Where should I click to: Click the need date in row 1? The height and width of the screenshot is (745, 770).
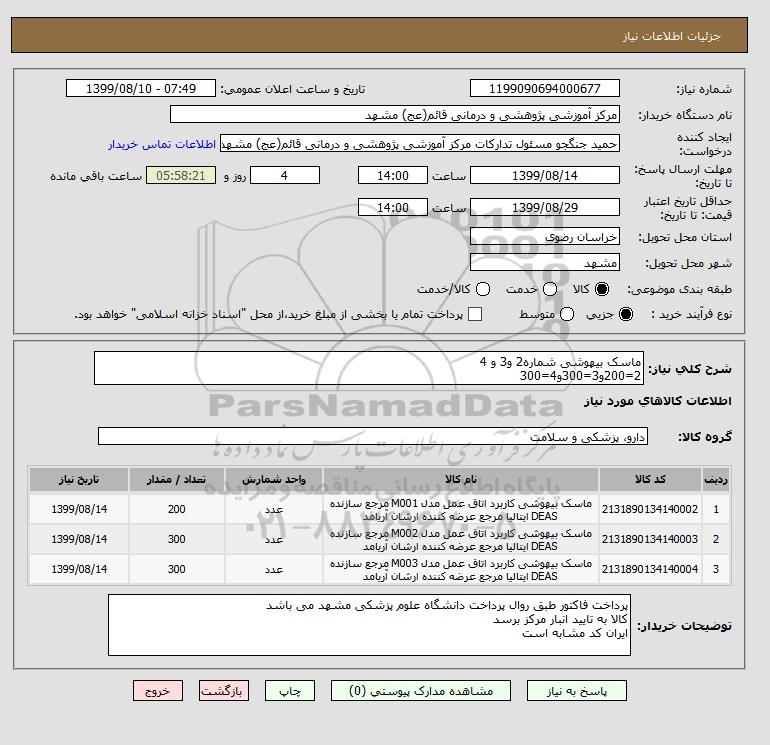[79, 509]
